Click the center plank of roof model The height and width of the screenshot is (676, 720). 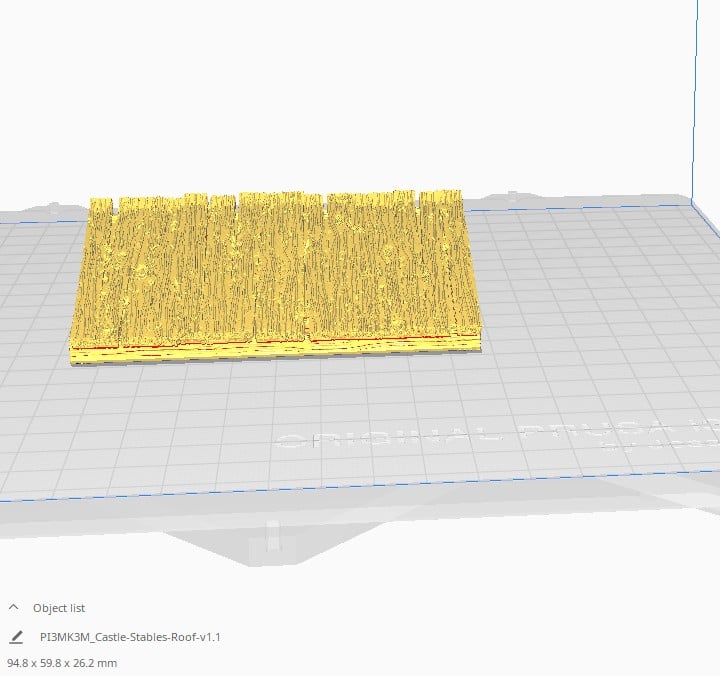pos(280,266)
